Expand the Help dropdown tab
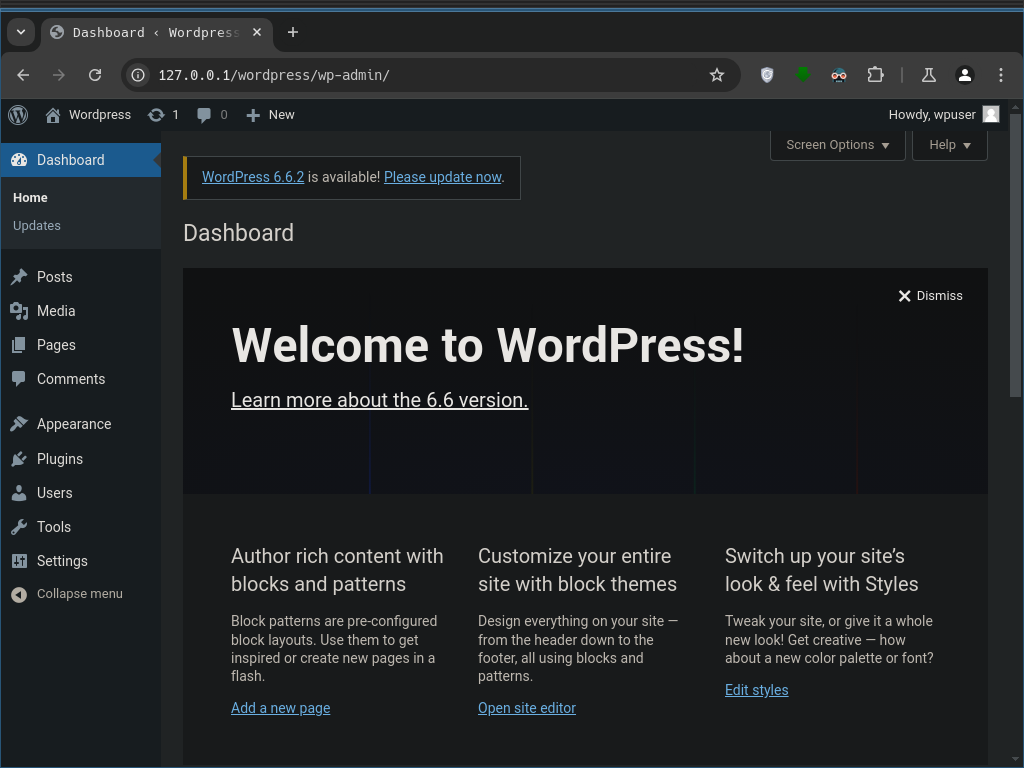1024x768 pixels. point(949,145)
